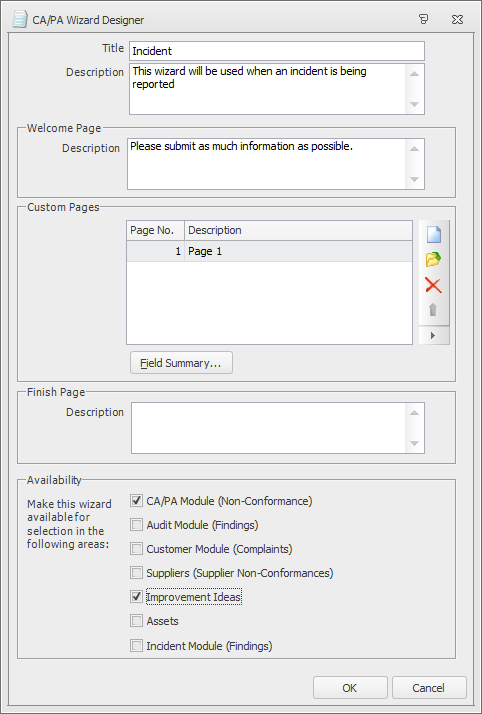Close the CA/PA Wizard Designer dialog

pos(457,19)
